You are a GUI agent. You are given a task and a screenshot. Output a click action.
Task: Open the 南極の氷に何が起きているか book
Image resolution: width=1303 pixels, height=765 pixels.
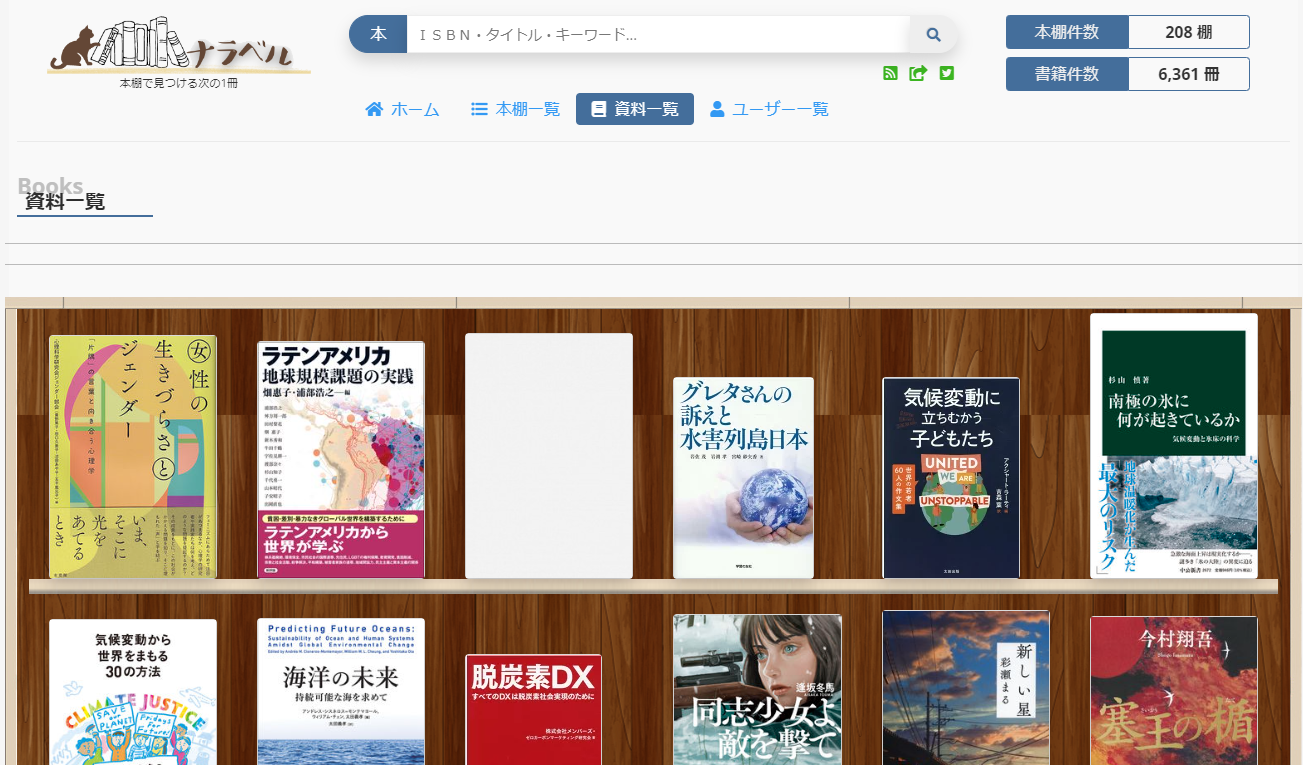(x=1174, y=446)
